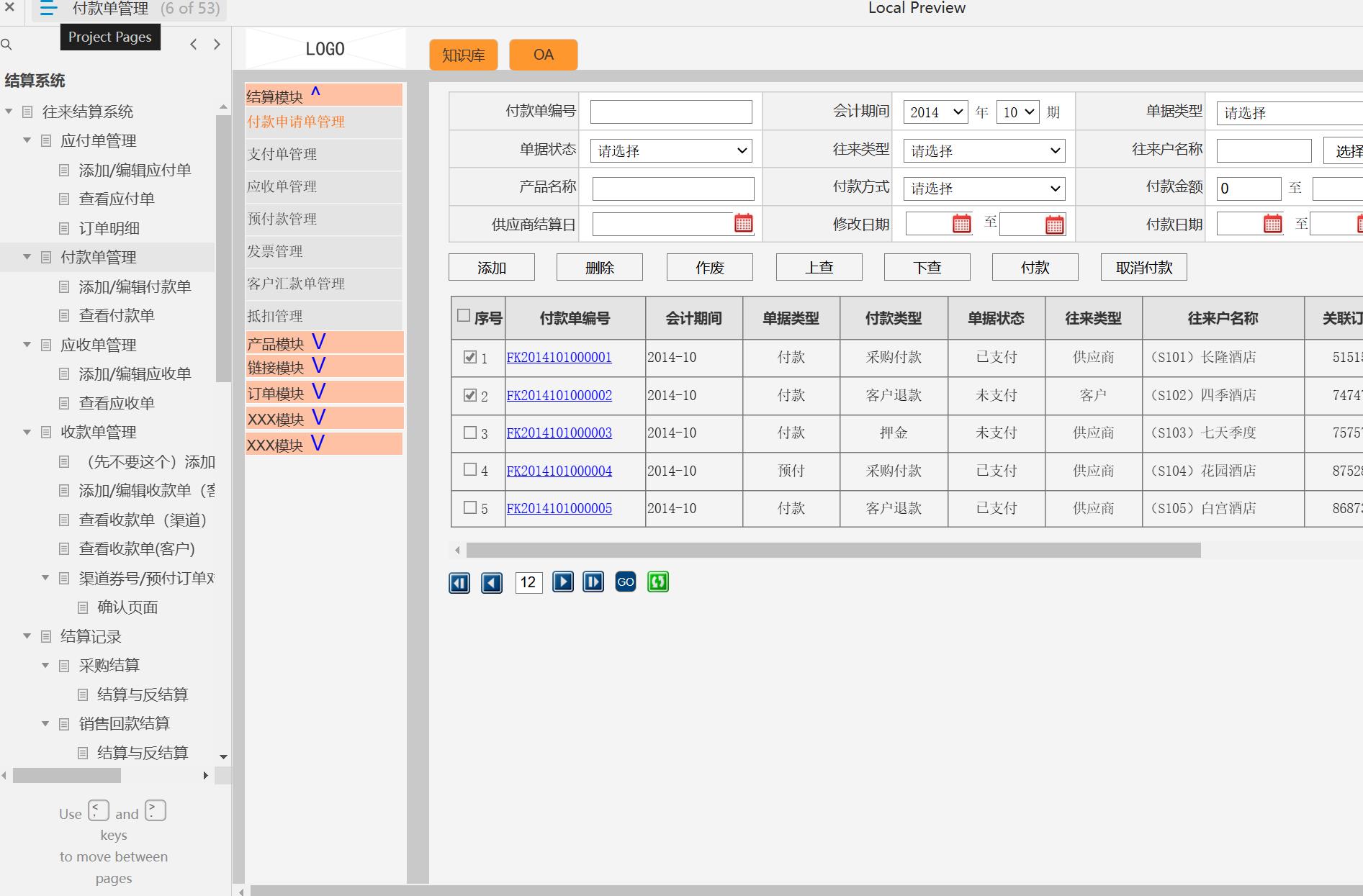This screenshot has width=1363, height=896.
Task: Collapse the 收款单管理 tree node
Action: coord(27,432)
